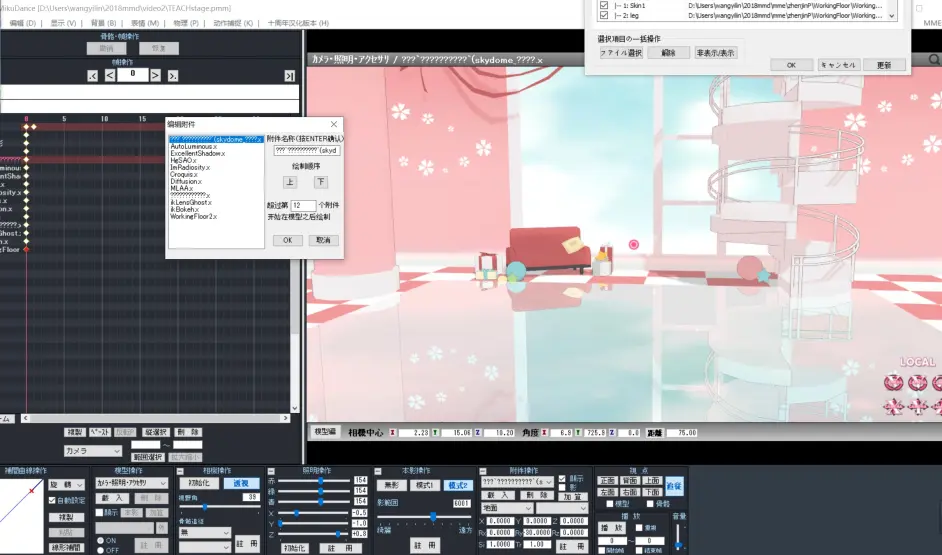Viewport: 942px width, 555px height.
Task: Click キャンセル button in the MME dialog
Action: pos(838,65)
